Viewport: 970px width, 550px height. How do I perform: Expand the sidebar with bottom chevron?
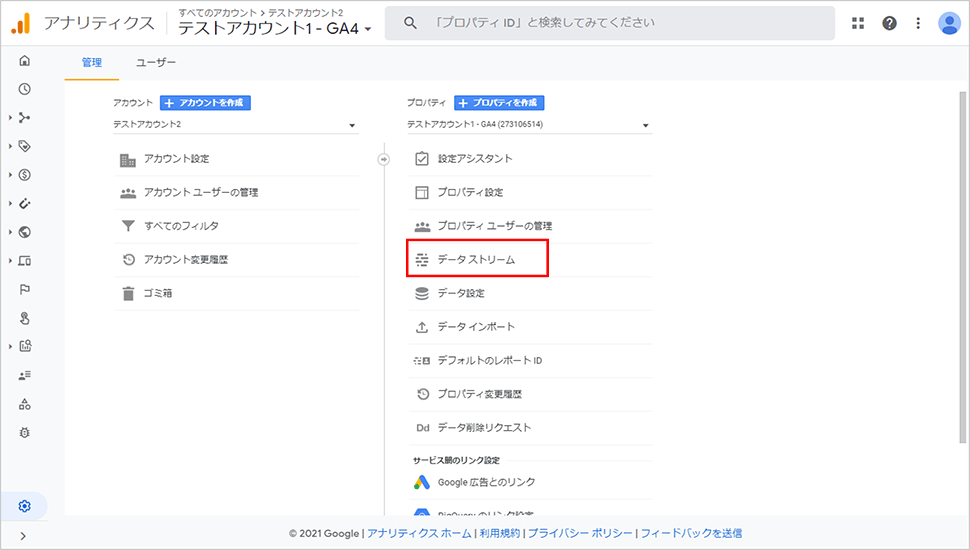pos(24,536)
